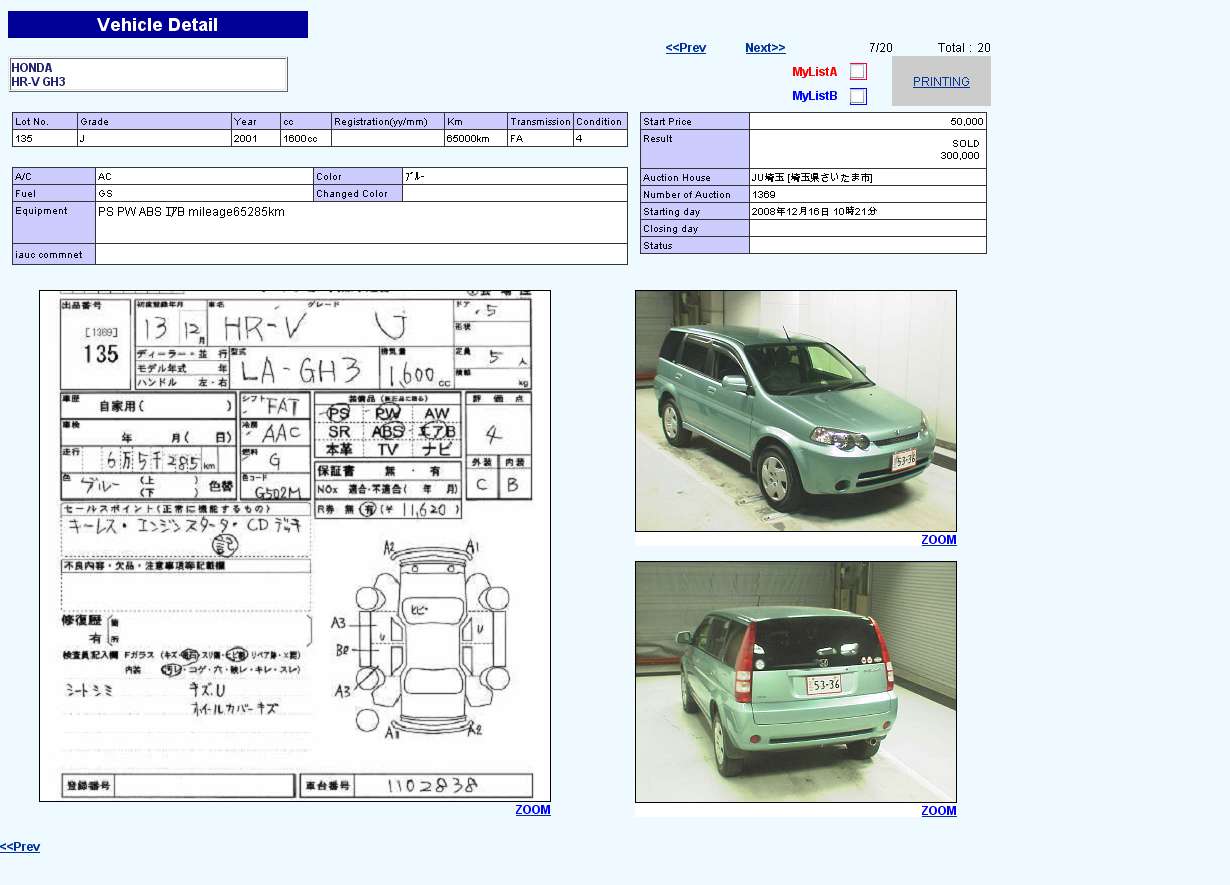Select the A/C value AC
Image resolution: width=1230 pixels, height=885 pixels.
click(x=204, y=177)
